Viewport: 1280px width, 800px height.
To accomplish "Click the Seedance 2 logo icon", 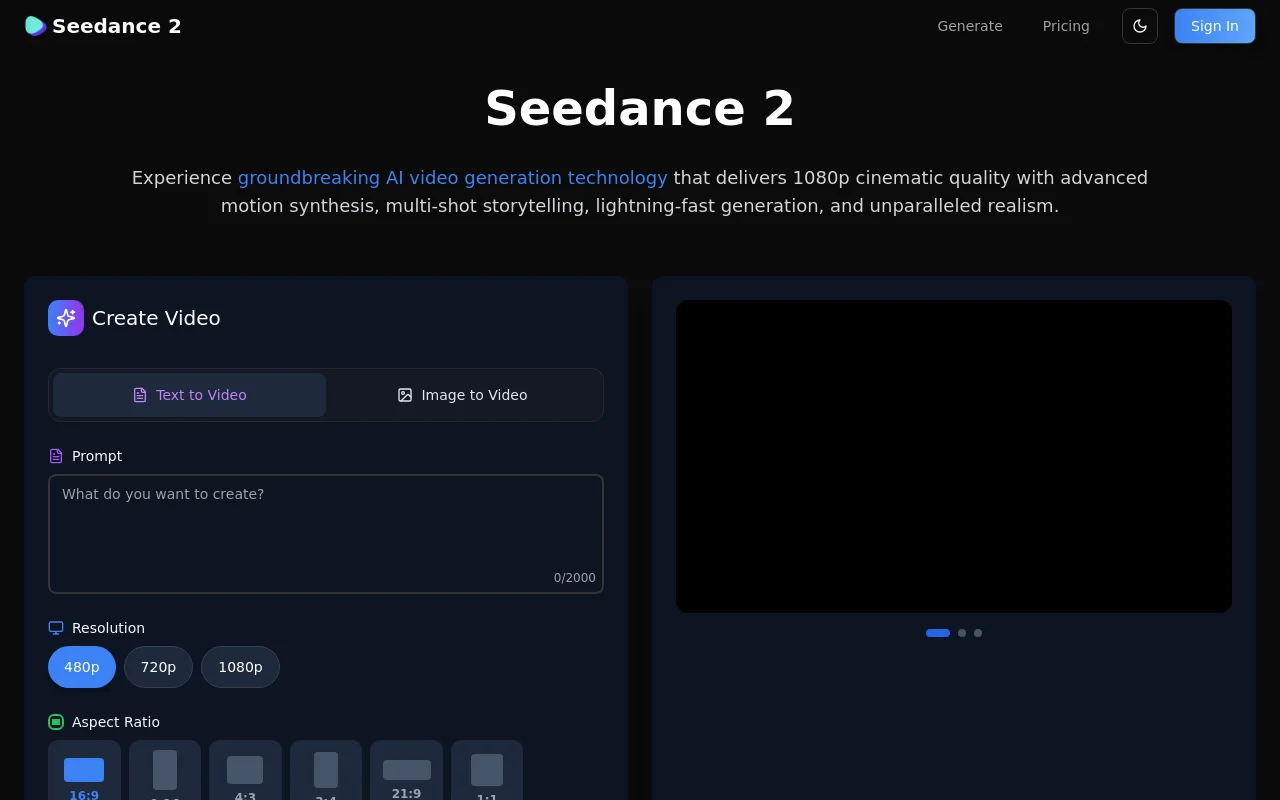I will pyautogui.click(x=35, y=26).
